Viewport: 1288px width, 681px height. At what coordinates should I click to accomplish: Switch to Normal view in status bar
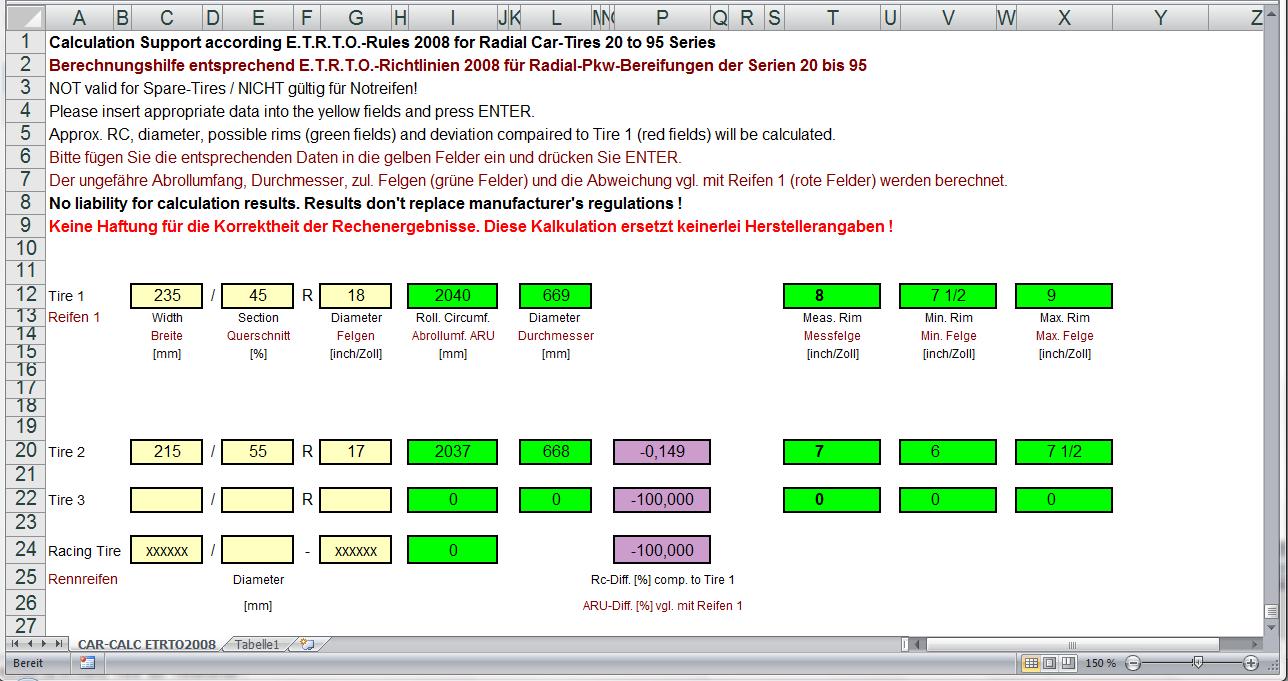(x=1031, y=663)
